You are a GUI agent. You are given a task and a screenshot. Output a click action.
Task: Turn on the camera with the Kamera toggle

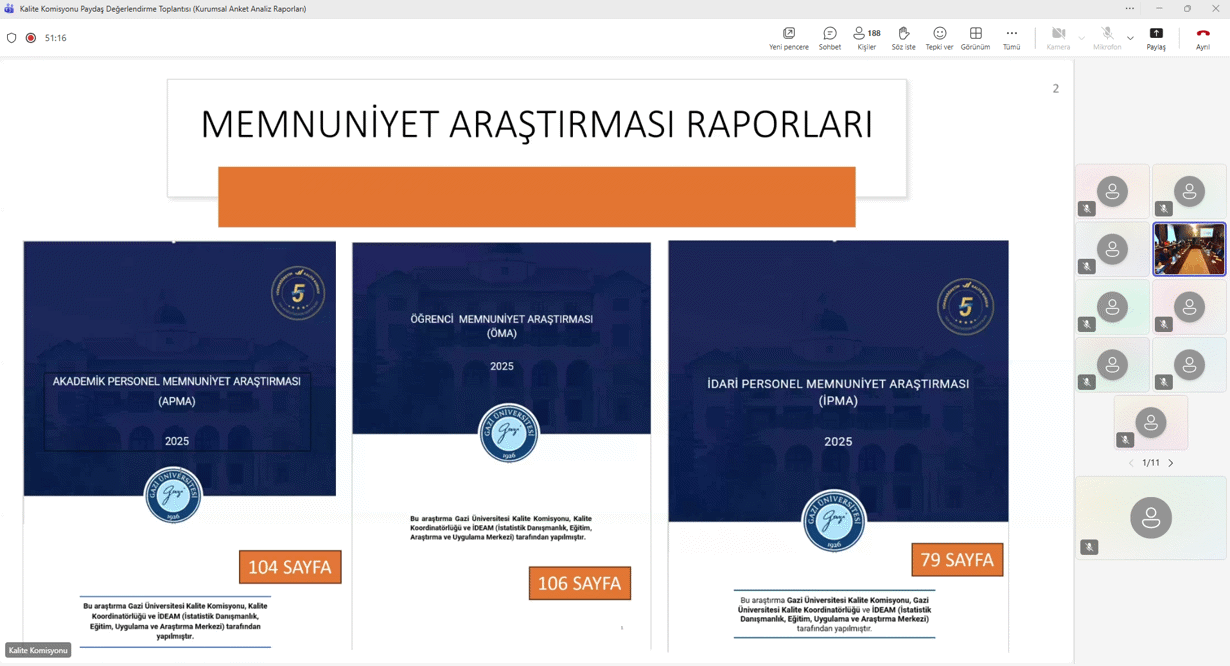pyautogui.click(x=1057, y=33)
